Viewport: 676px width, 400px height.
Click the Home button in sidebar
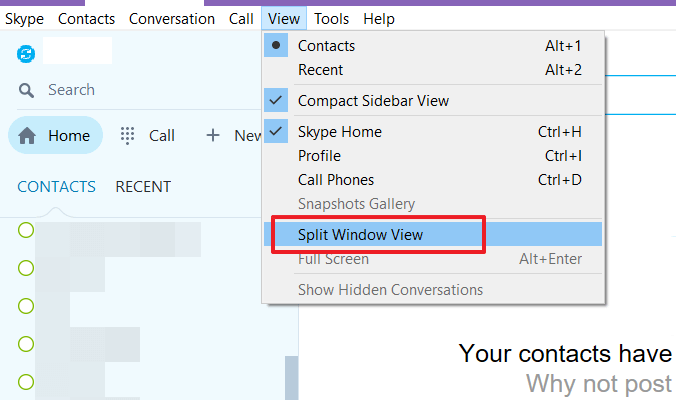pos(55,135)
